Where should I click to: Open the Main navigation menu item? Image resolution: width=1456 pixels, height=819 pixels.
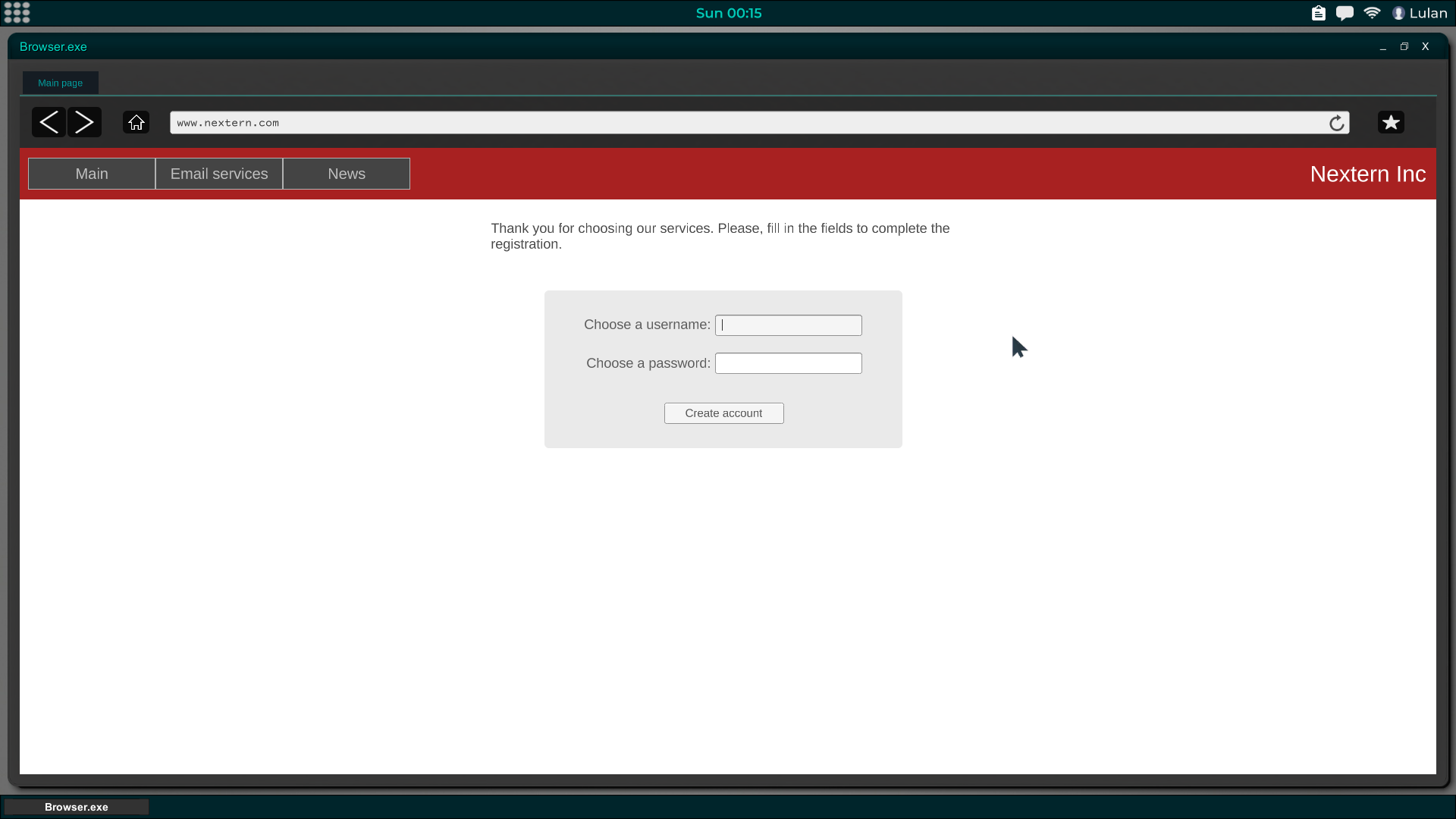(x=92, y=174)
